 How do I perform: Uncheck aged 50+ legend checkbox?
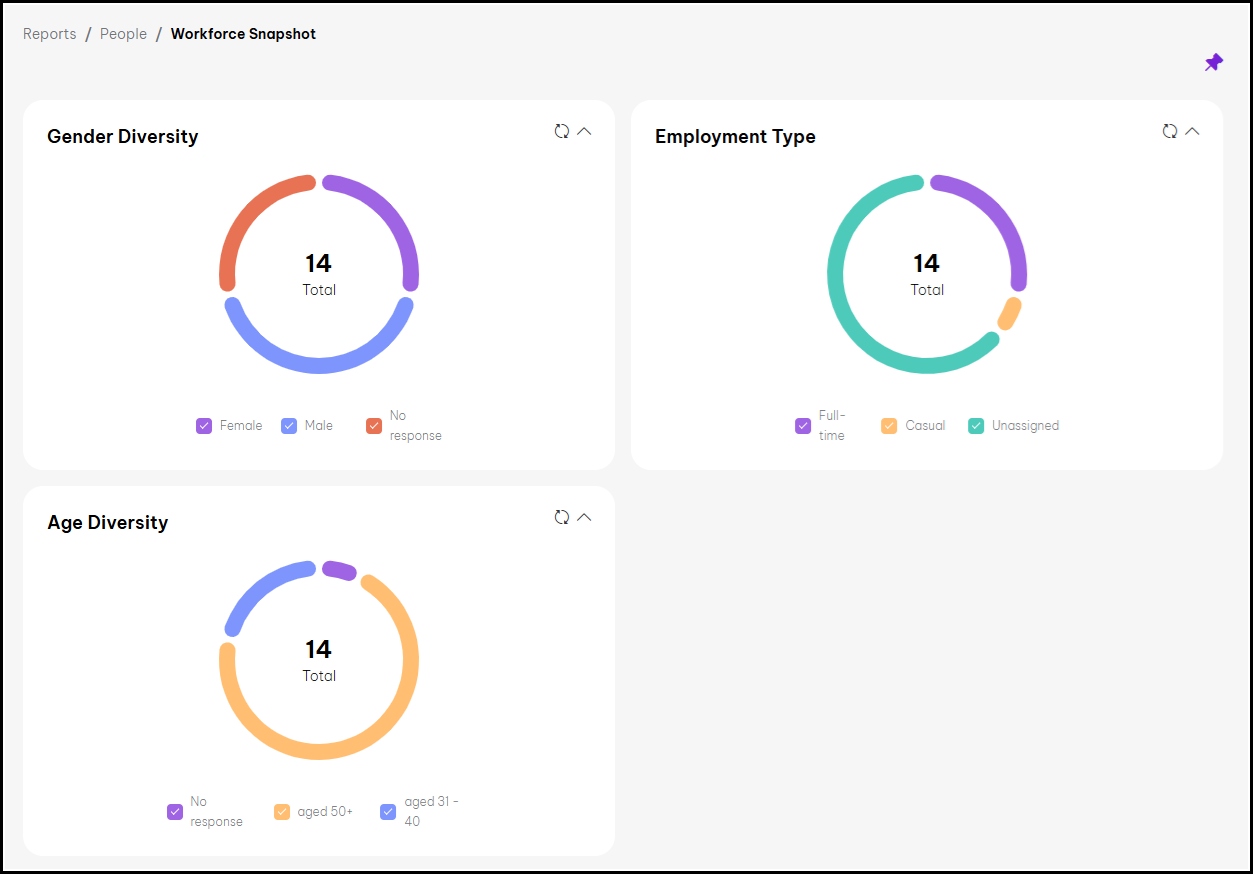282,812
